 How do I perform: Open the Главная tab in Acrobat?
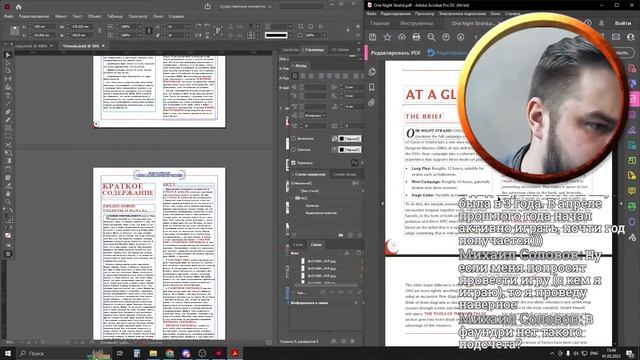(x=380, y=23)
